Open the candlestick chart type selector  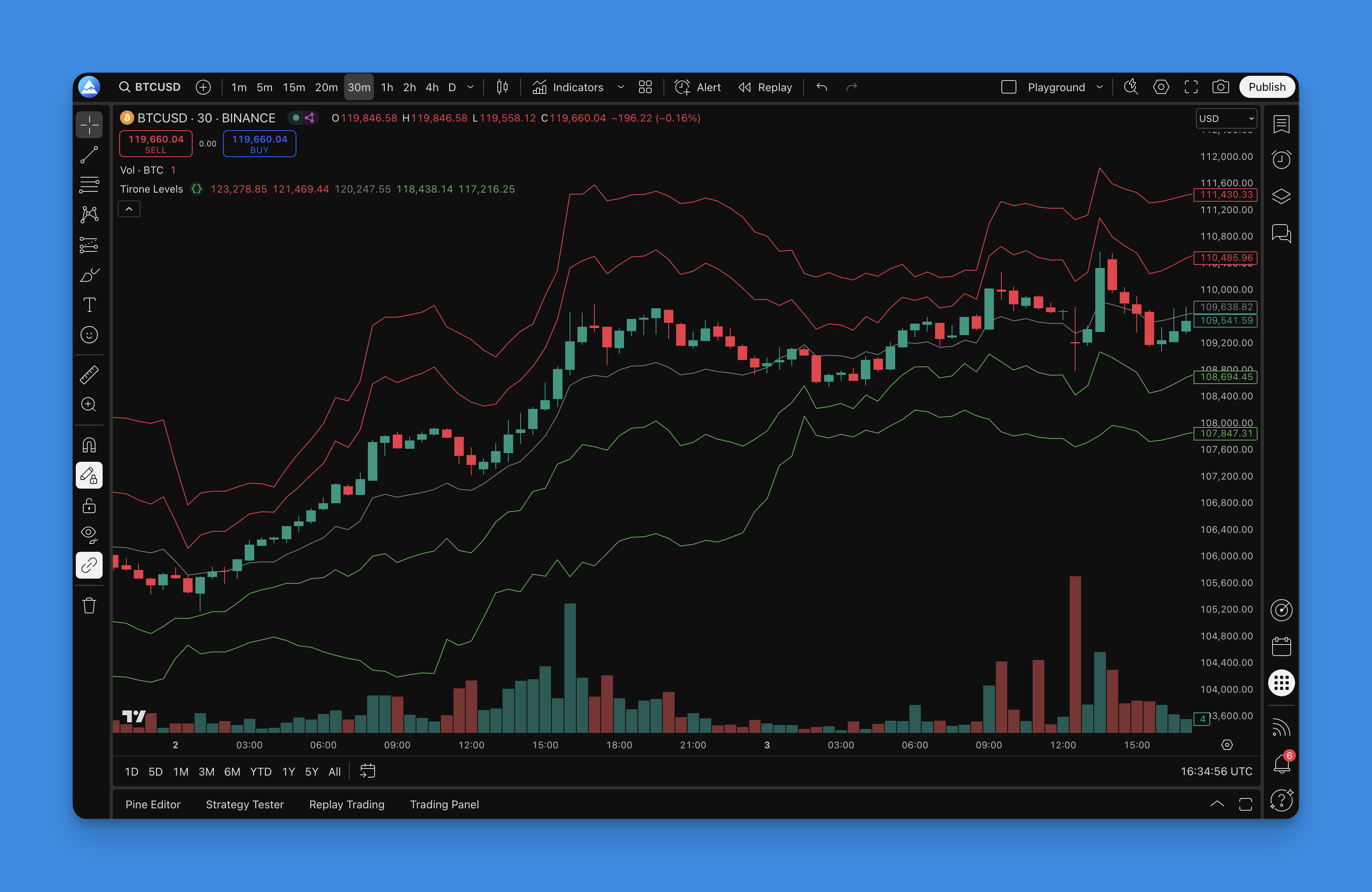(502, 87)
